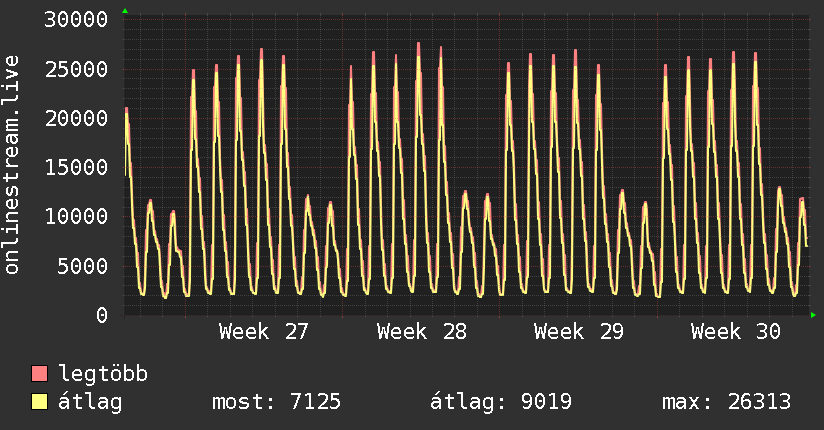Image resolution: width=824 pixels, height=430 pixels.
Task: Click the 25000 y-axis value
Action: tap(76, 69)
